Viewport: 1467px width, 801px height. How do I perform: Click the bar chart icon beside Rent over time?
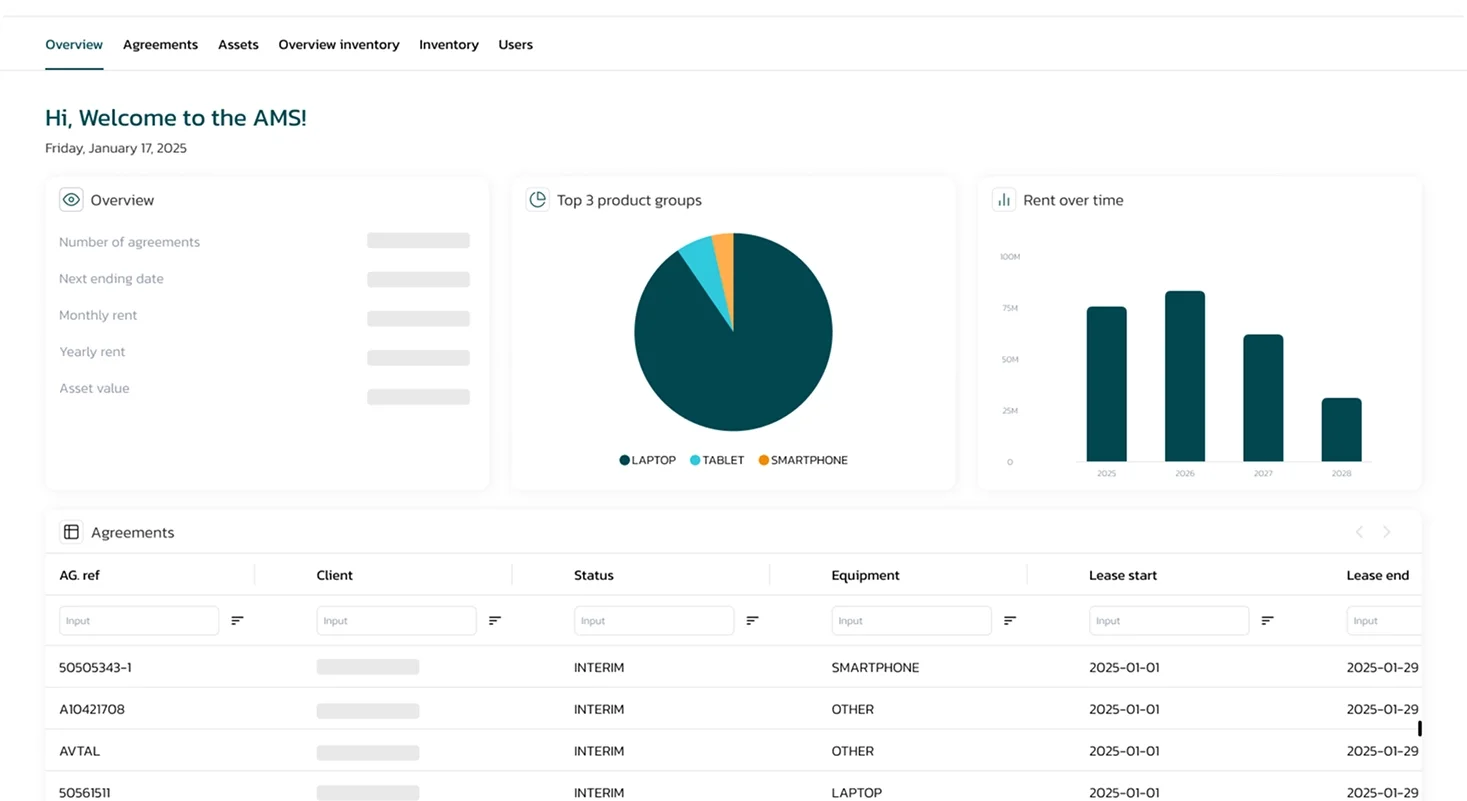[x=1004, y=200]
